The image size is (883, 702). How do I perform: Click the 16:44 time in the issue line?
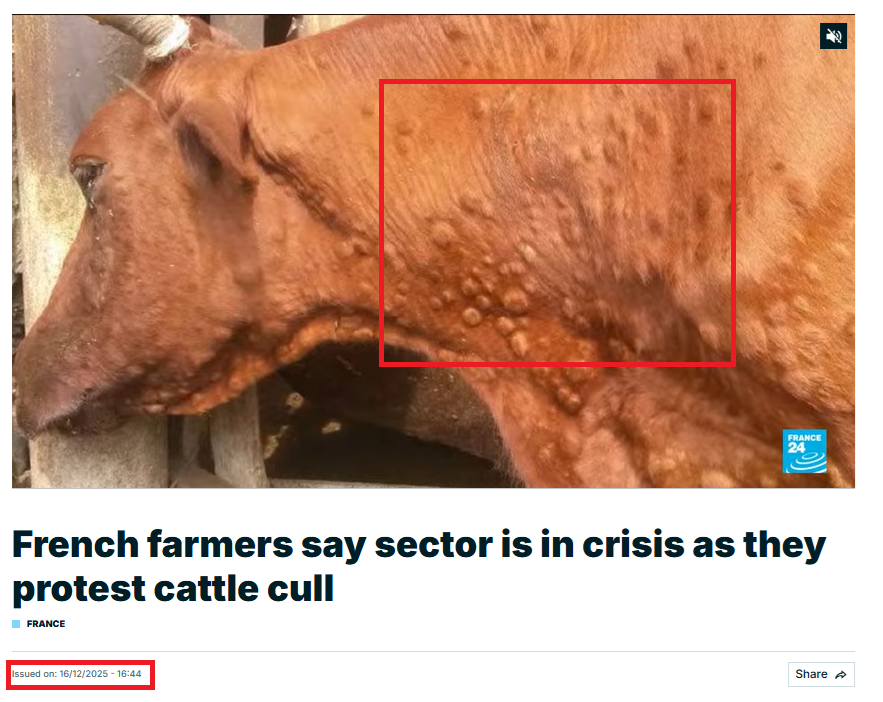click(129, 674)
